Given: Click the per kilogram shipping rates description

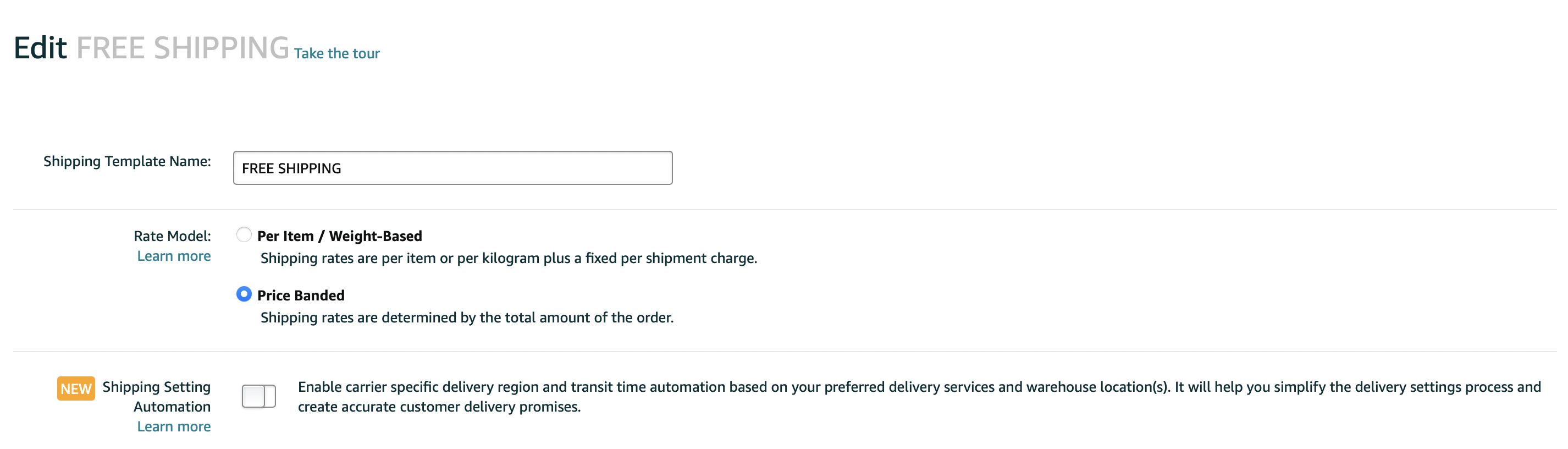Looking at the screenshot, I should click(508, 258).
